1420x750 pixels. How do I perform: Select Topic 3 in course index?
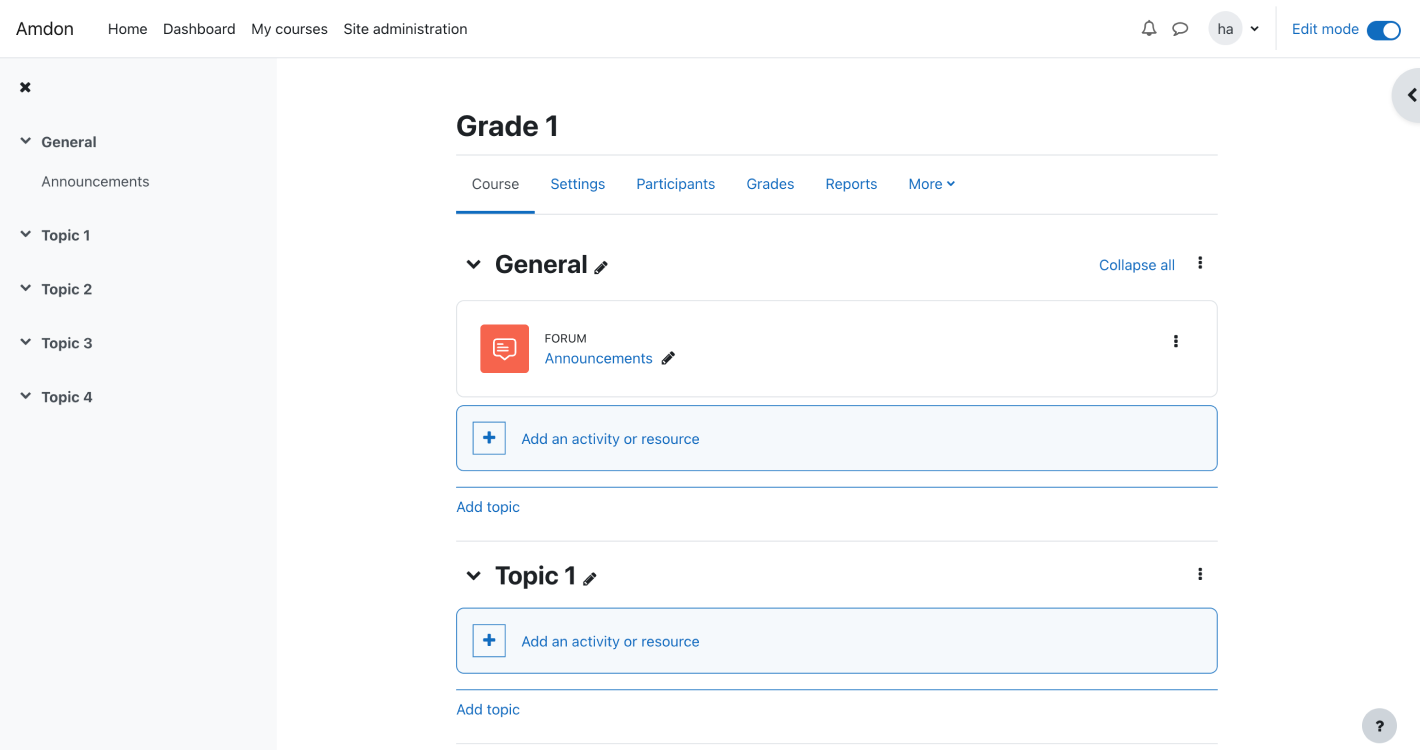pos(67,344)
